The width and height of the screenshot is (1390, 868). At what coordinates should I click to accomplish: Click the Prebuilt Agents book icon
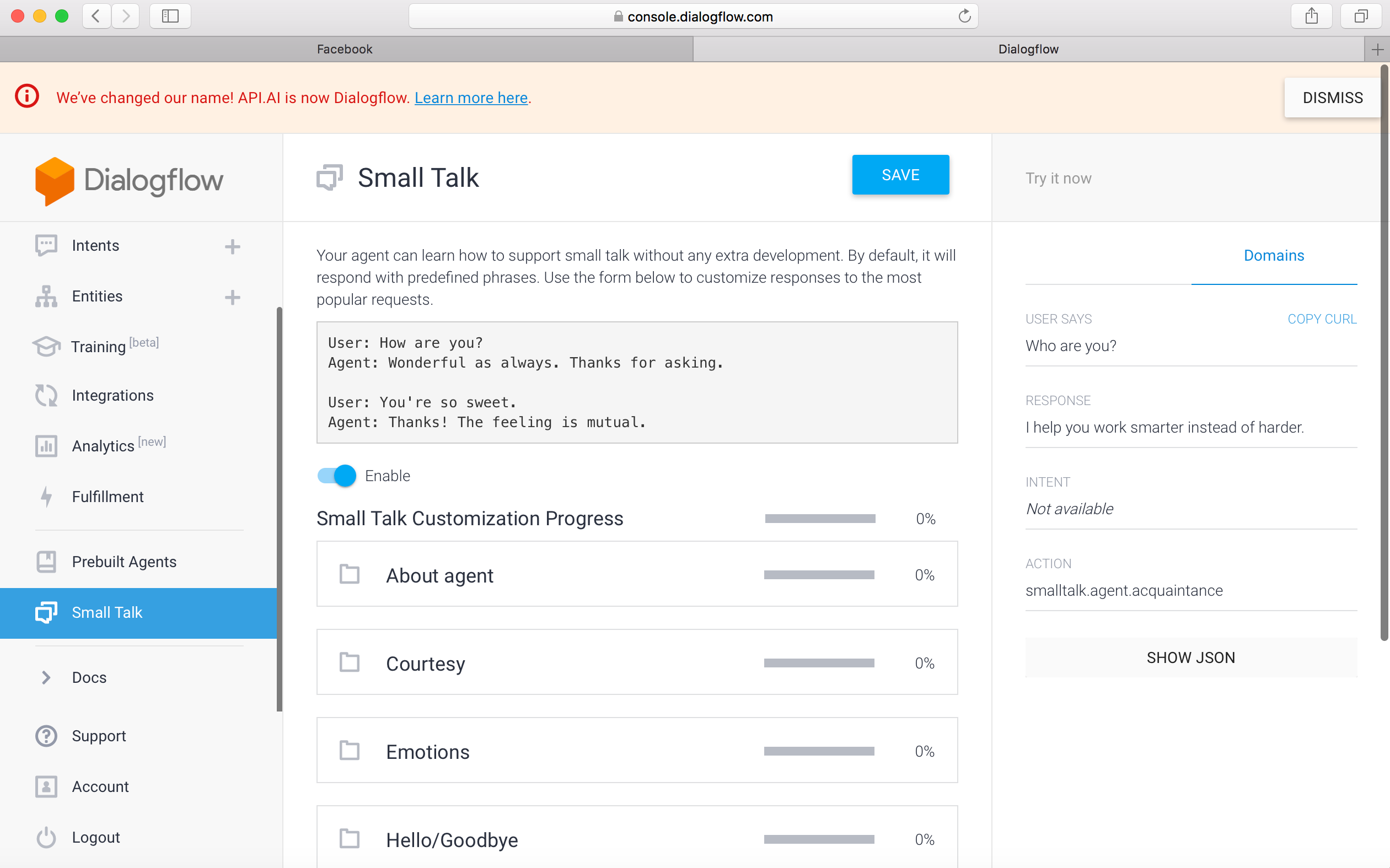tap(46, 562)
